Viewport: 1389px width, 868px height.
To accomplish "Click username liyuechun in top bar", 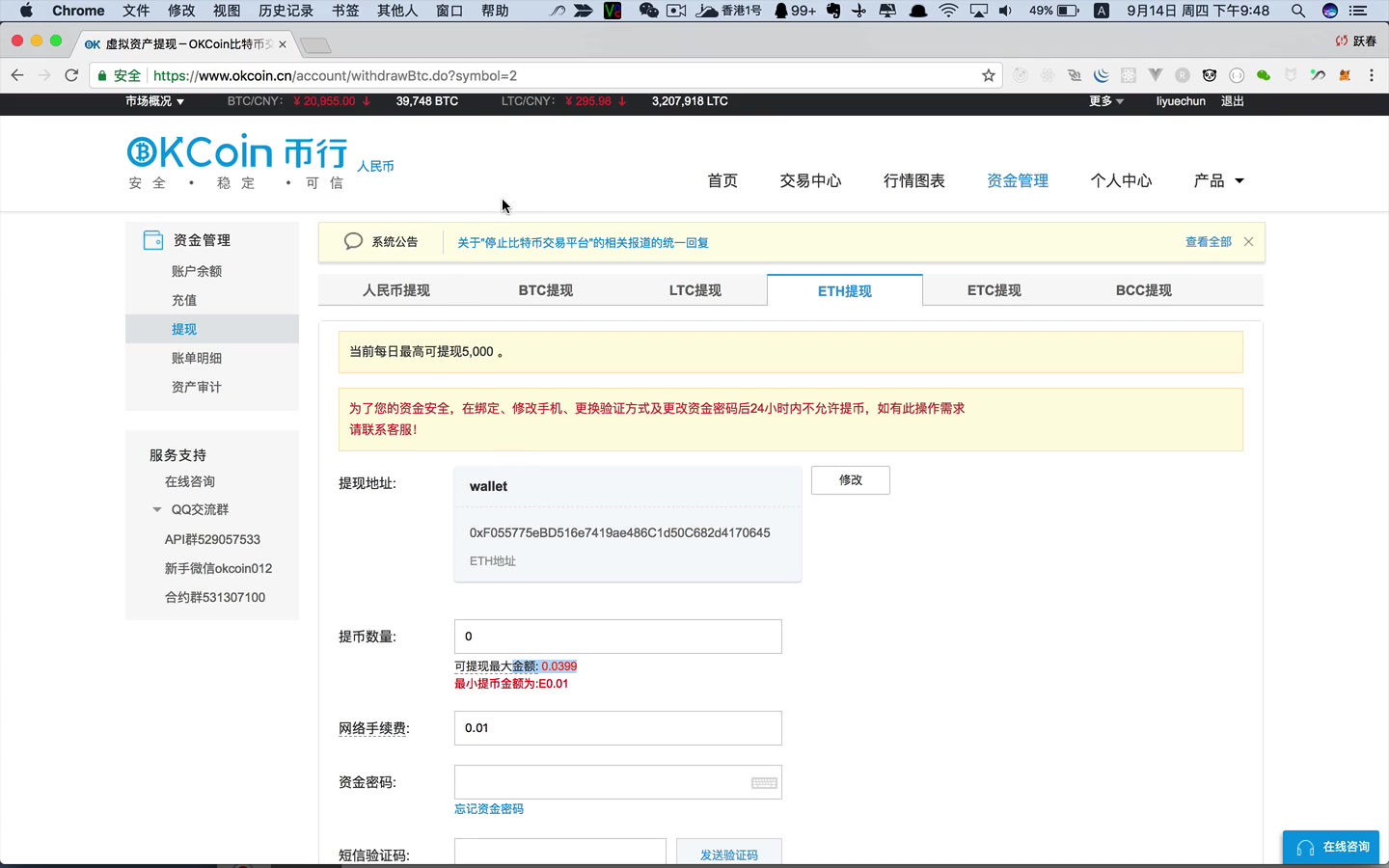I will point(1181,101).
